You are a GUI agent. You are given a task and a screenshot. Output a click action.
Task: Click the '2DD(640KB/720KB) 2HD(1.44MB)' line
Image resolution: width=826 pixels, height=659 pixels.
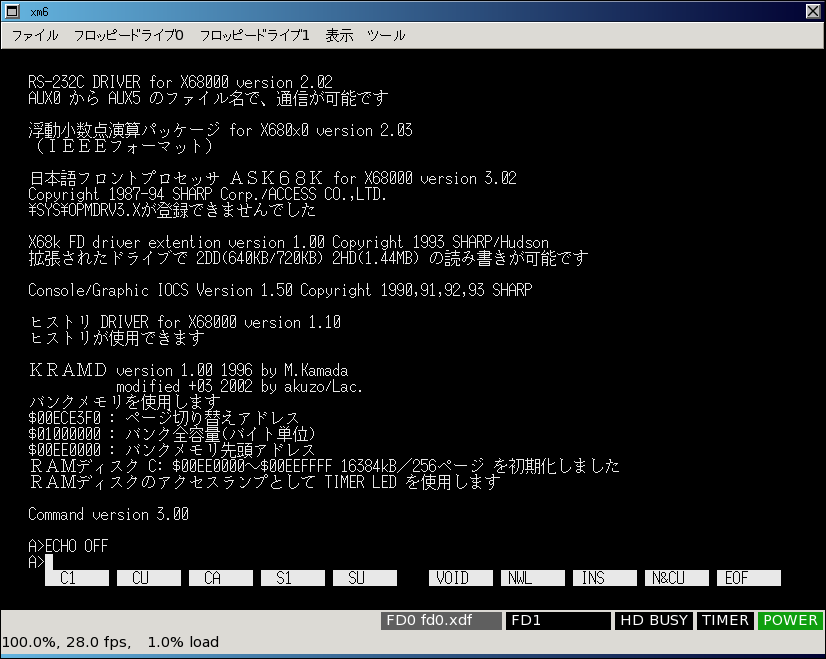pos(308,258)
